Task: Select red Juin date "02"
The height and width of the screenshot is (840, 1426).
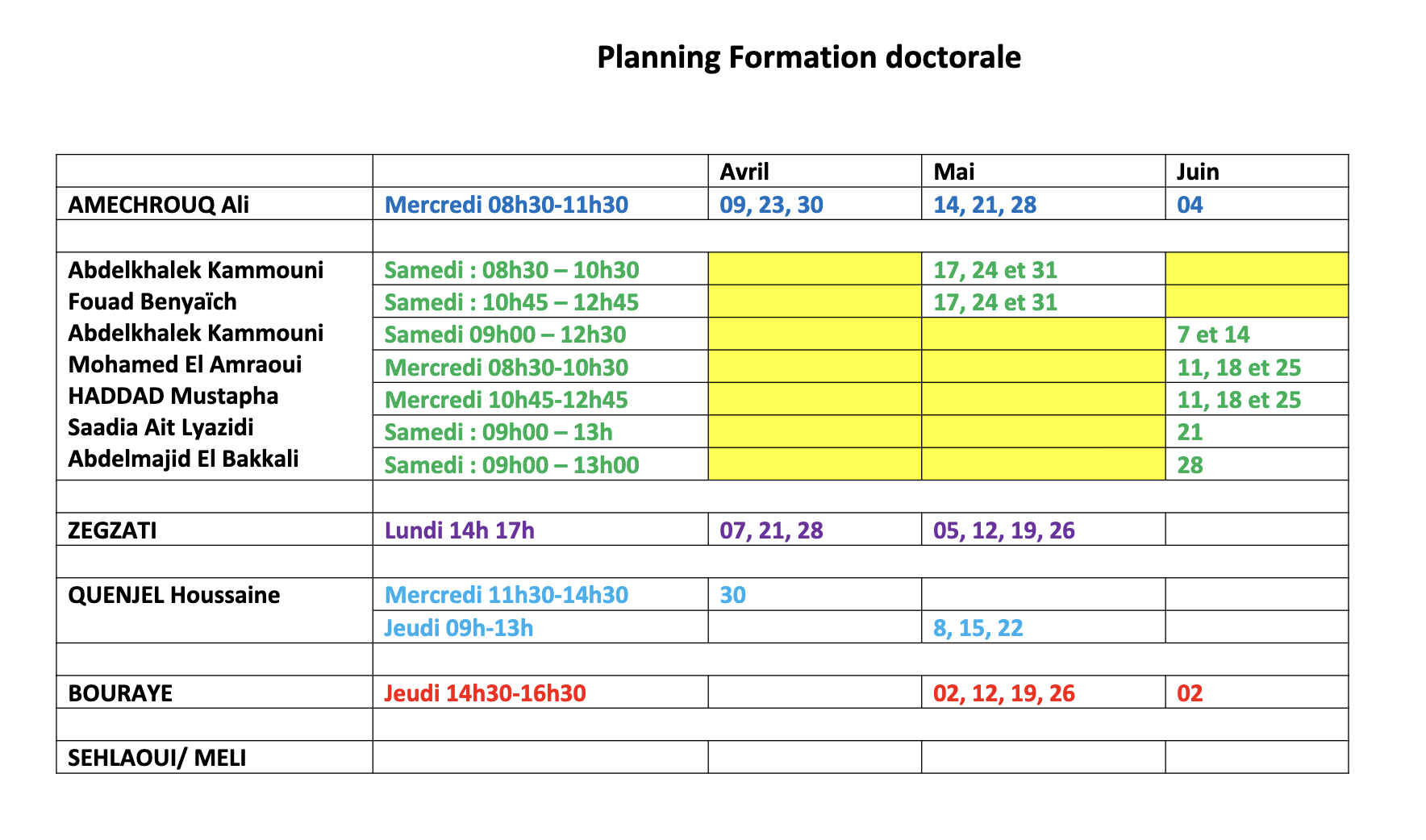Action: click(x=1190, y=693)
